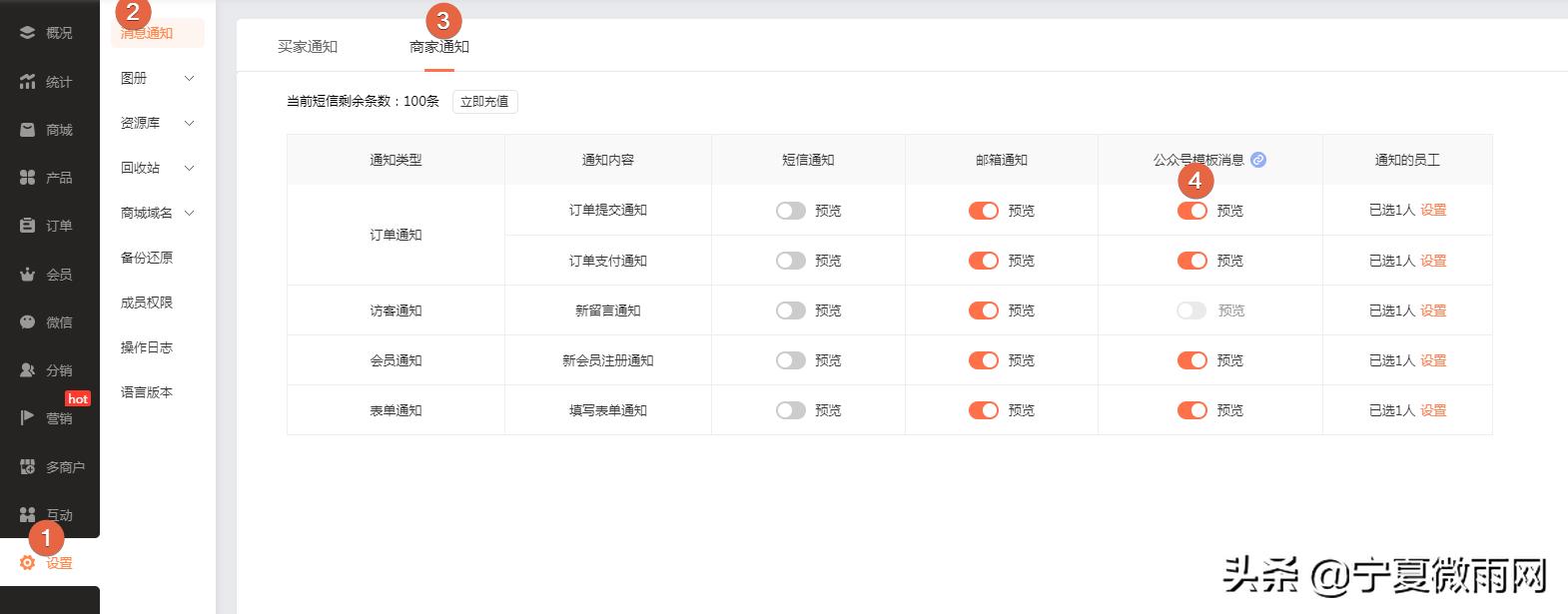Screen dimensions: 1568x614
Task: Click the 通知的员工 column header
Action: click(x=1407, y=160)
